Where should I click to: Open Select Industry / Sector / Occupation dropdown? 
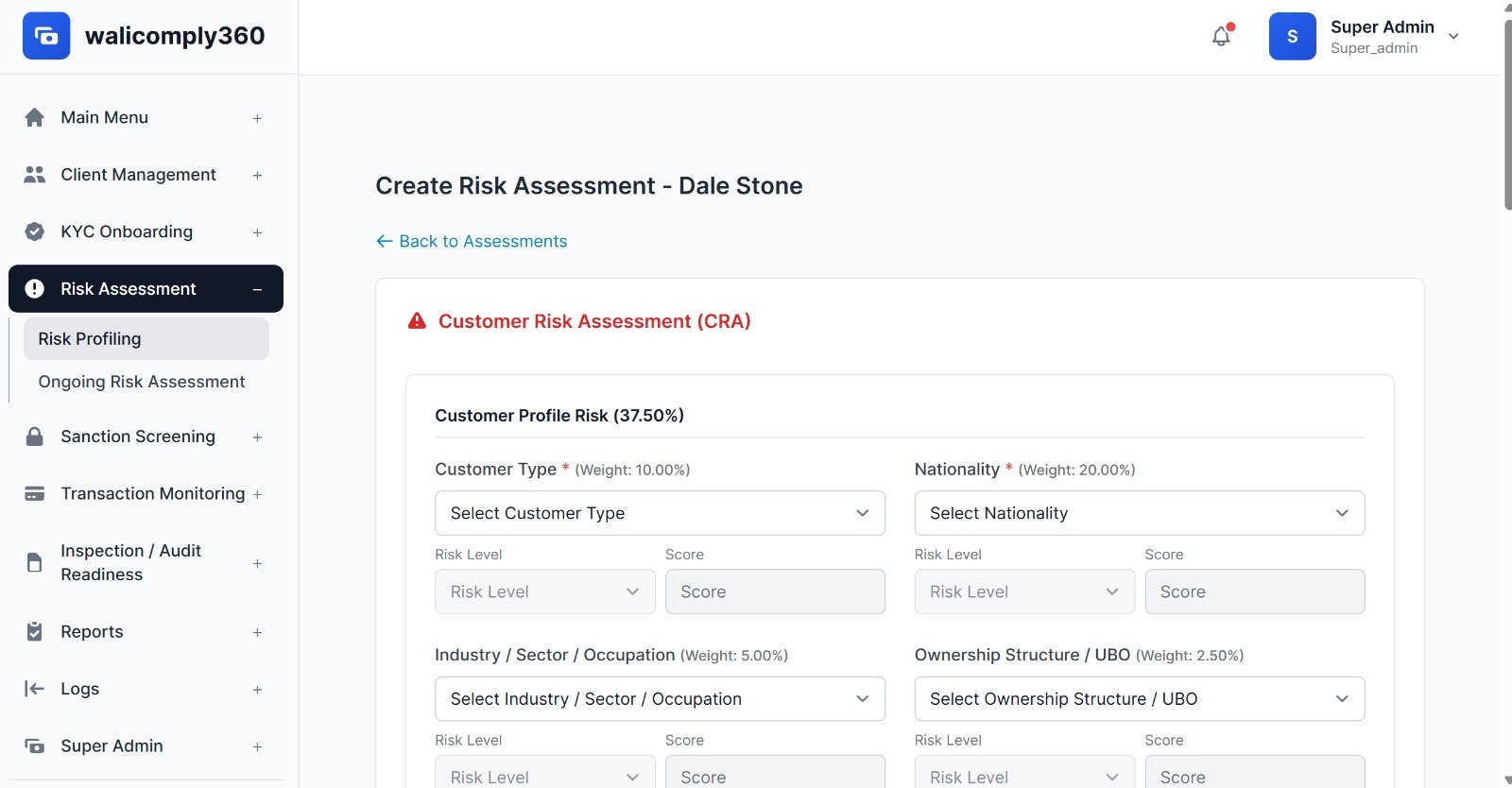coord(660,699)
